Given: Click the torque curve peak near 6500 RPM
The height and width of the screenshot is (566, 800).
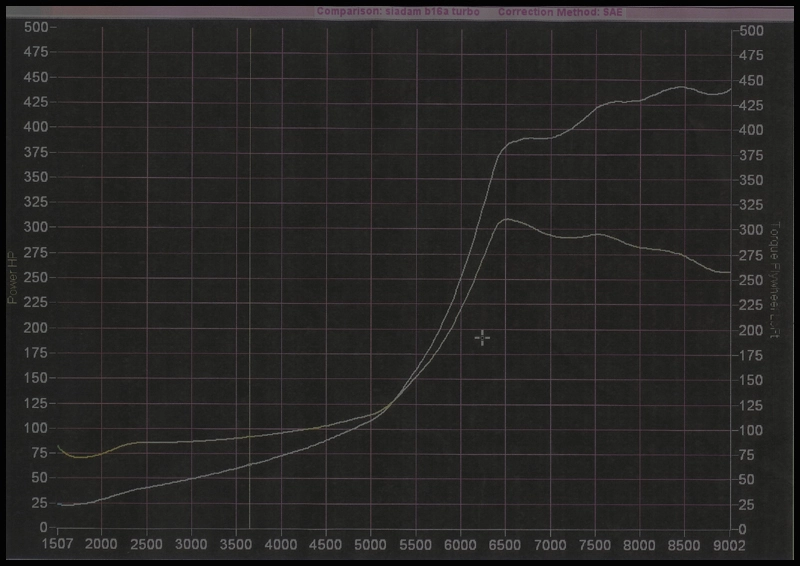Looking at the screenshot, I should [506, 219].
